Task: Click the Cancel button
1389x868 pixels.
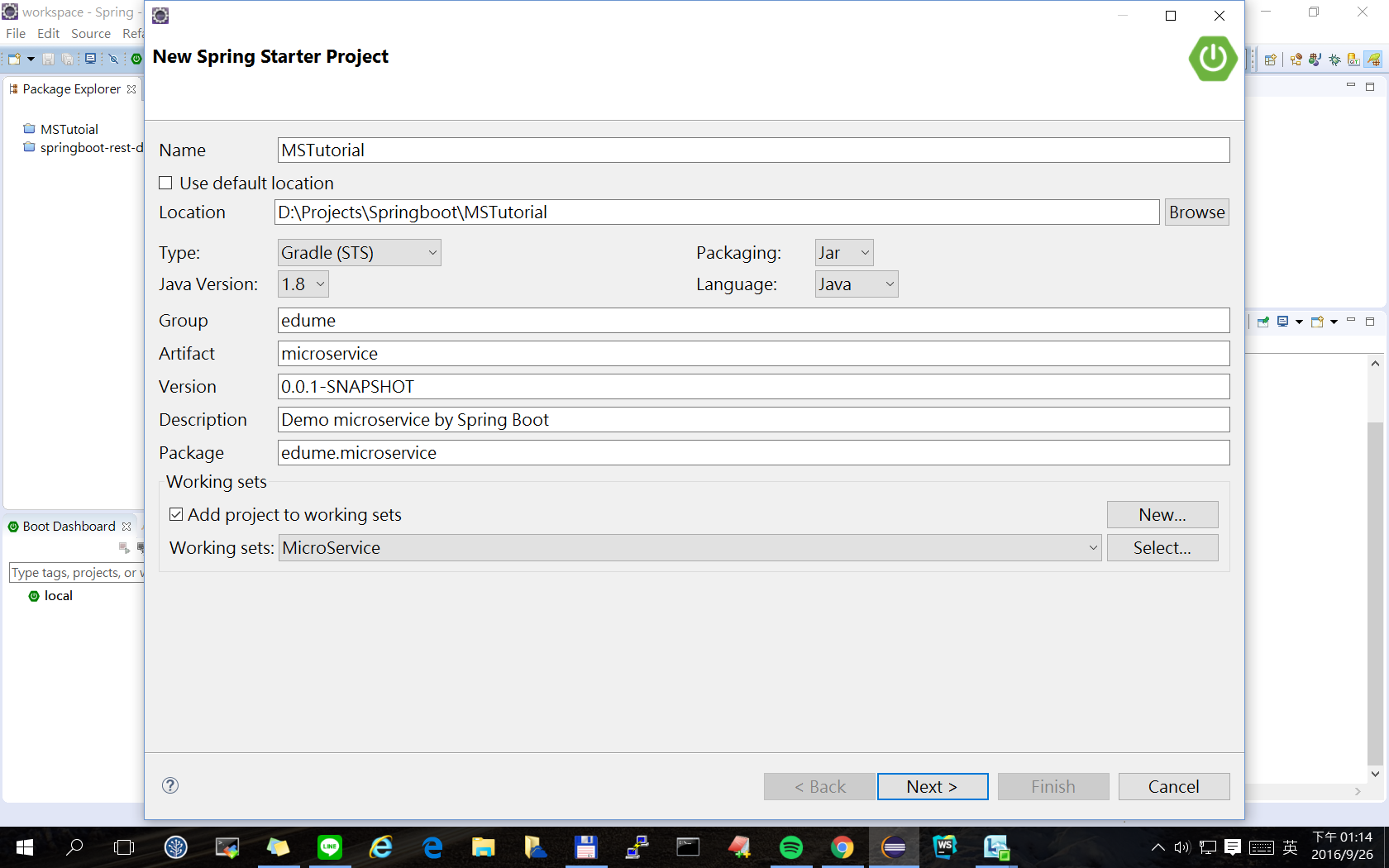Action: (x=1173, y=787)
